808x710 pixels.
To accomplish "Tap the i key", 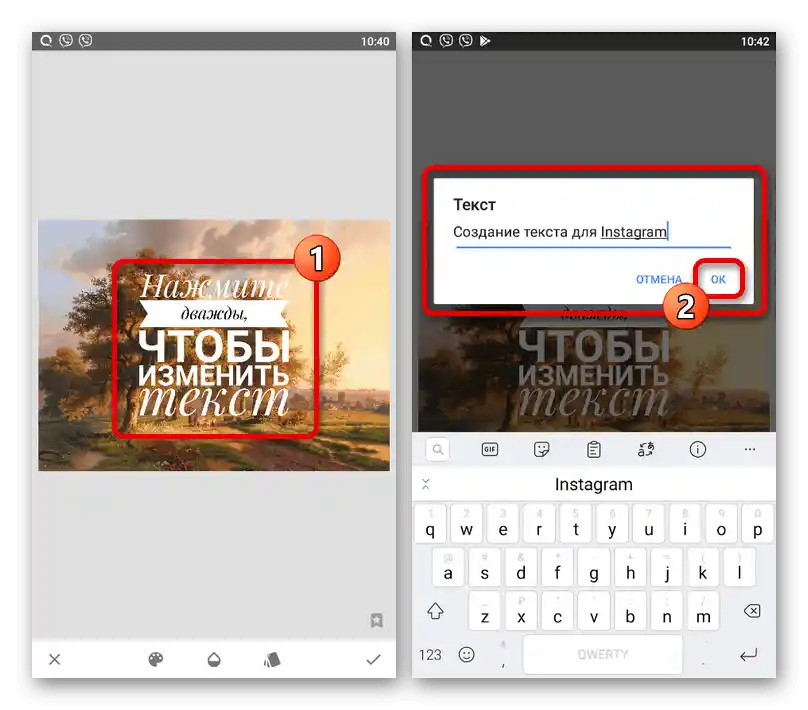I will [x=685, y=523].
